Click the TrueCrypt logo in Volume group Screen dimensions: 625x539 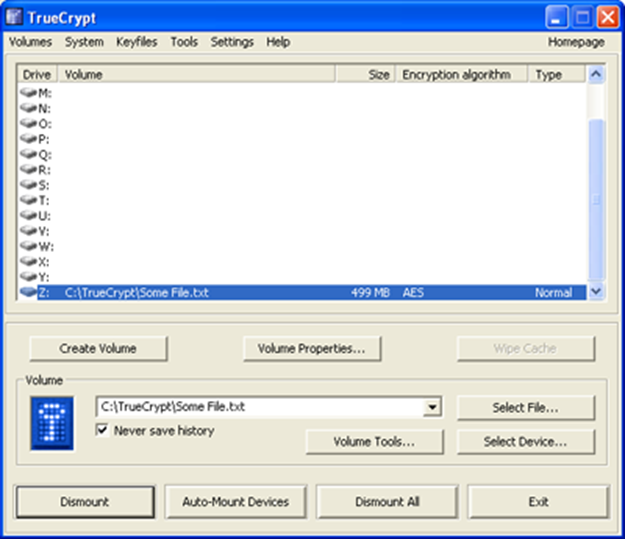[x=52, y=423]
